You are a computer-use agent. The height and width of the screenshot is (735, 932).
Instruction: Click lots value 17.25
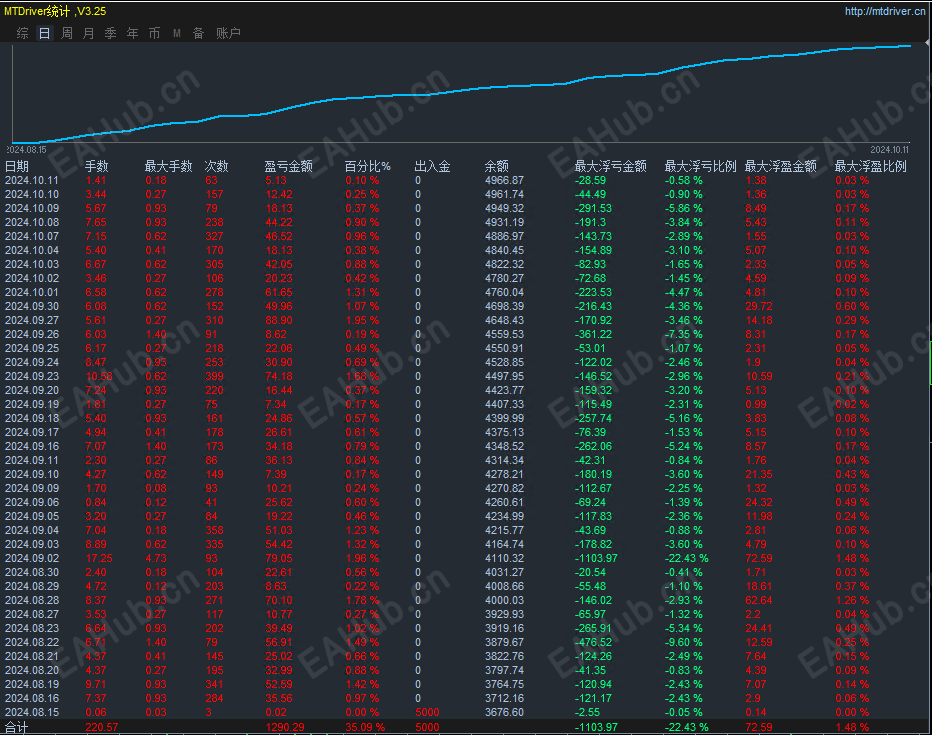(99, 559)
